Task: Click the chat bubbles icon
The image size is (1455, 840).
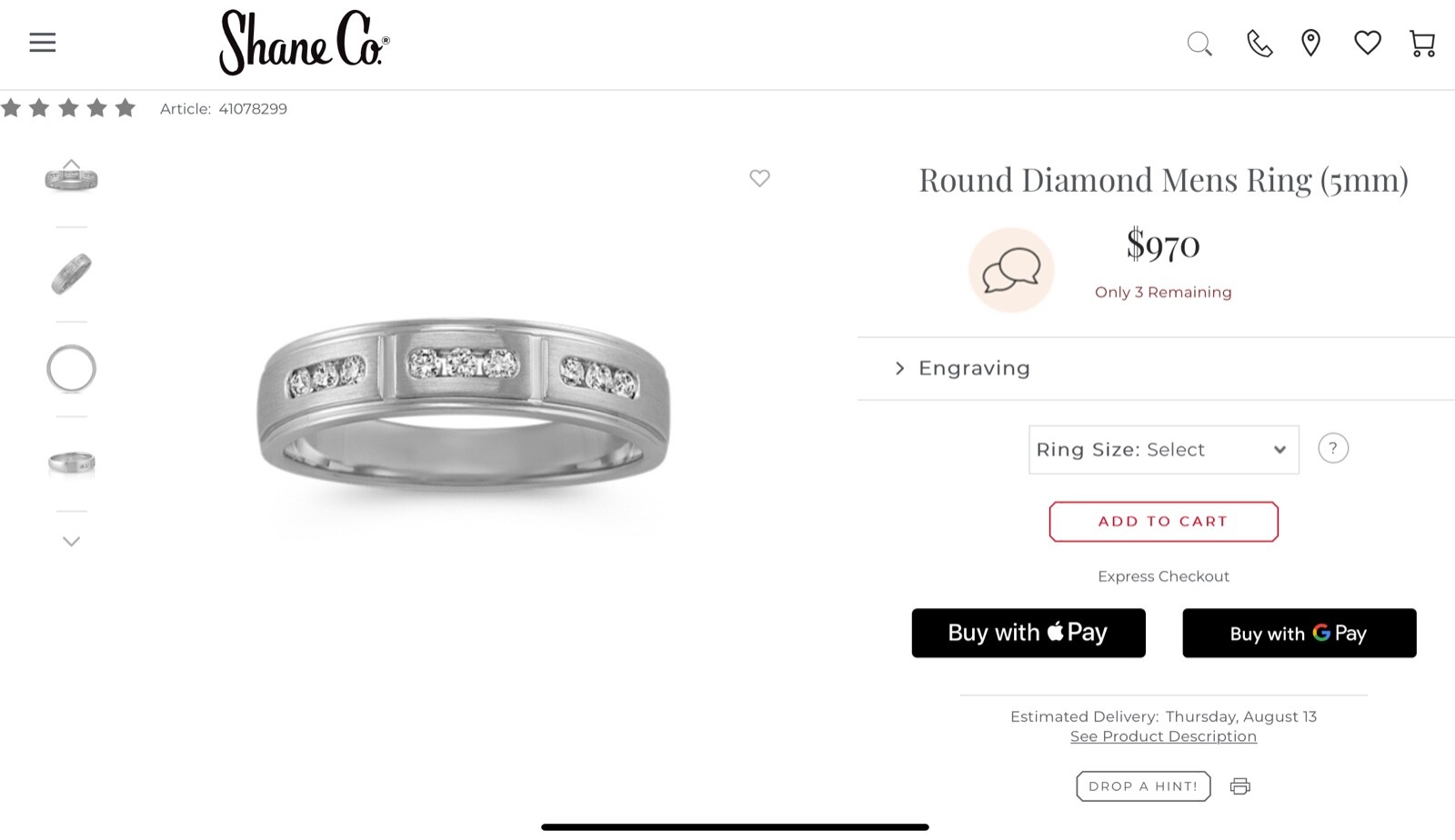Action: click(x=1011, y=270)
